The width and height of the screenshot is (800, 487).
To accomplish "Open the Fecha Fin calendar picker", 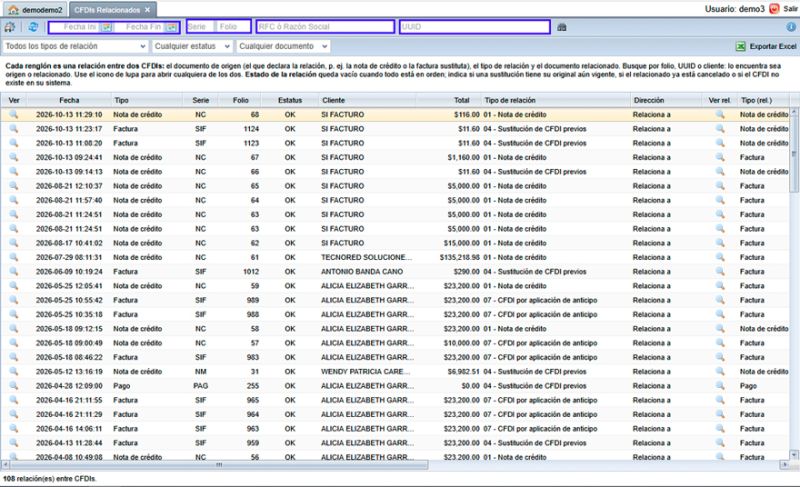I will coord(171,27).
